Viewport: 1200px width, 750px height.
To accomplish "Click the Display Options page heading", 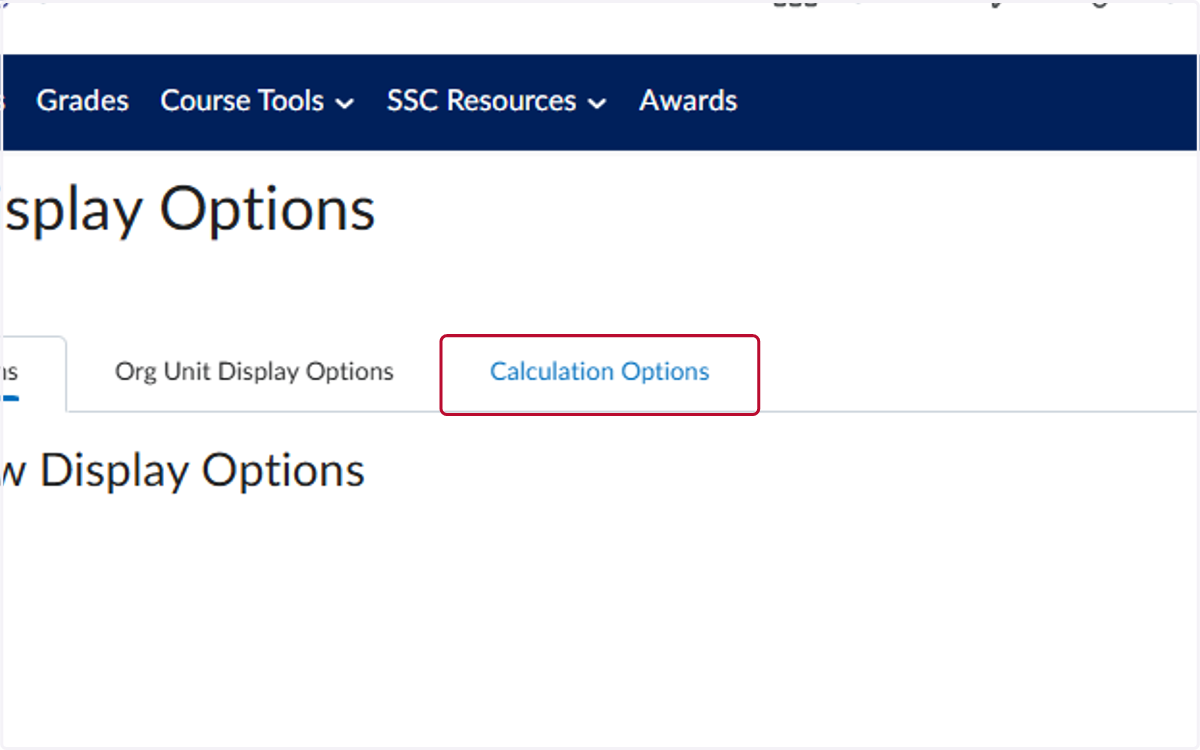I will 188,210.
